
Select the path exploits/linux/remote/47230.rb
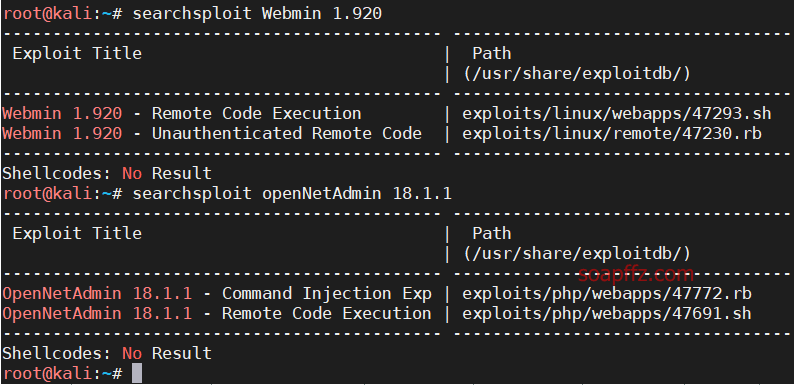pos(612,134)
